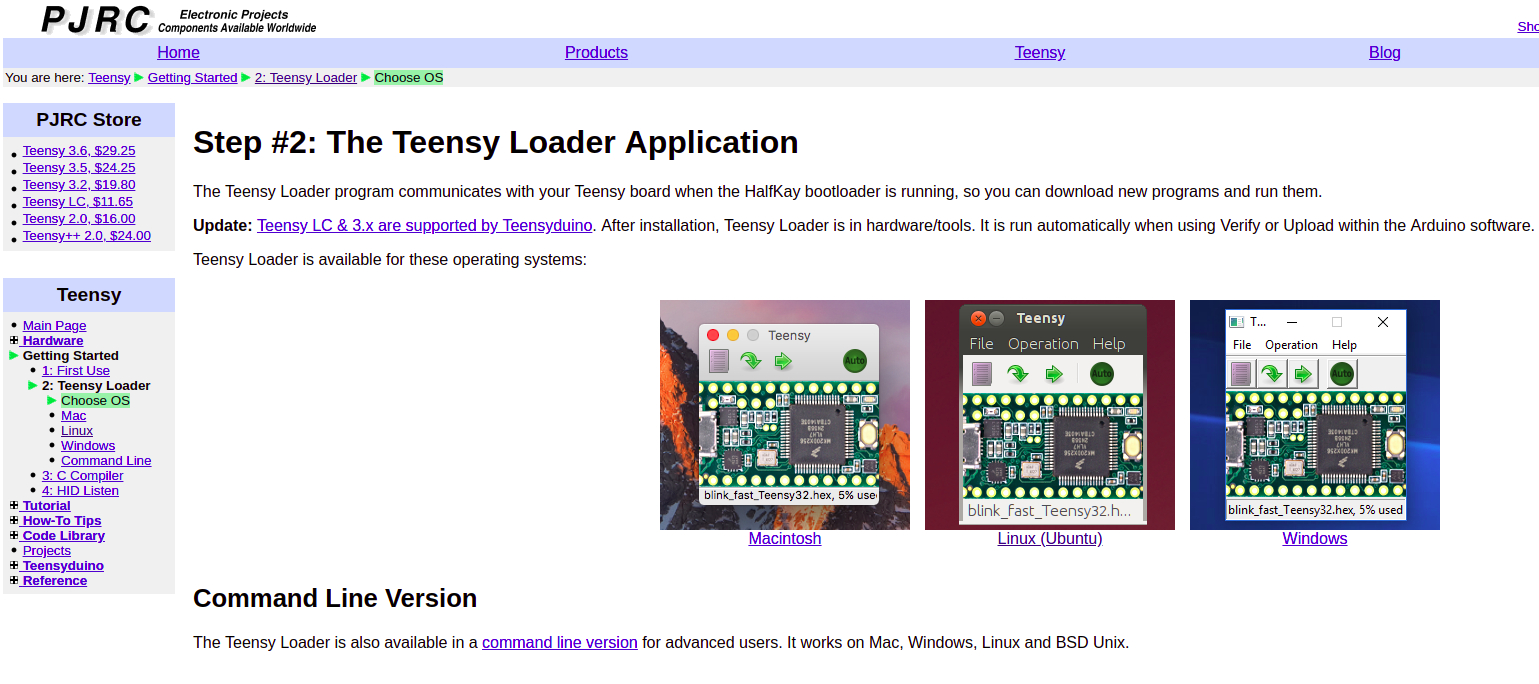Viewport: 1539px width, 684px height.
Task: Expand the Tutorial tree node
Action: click(14, 506)
